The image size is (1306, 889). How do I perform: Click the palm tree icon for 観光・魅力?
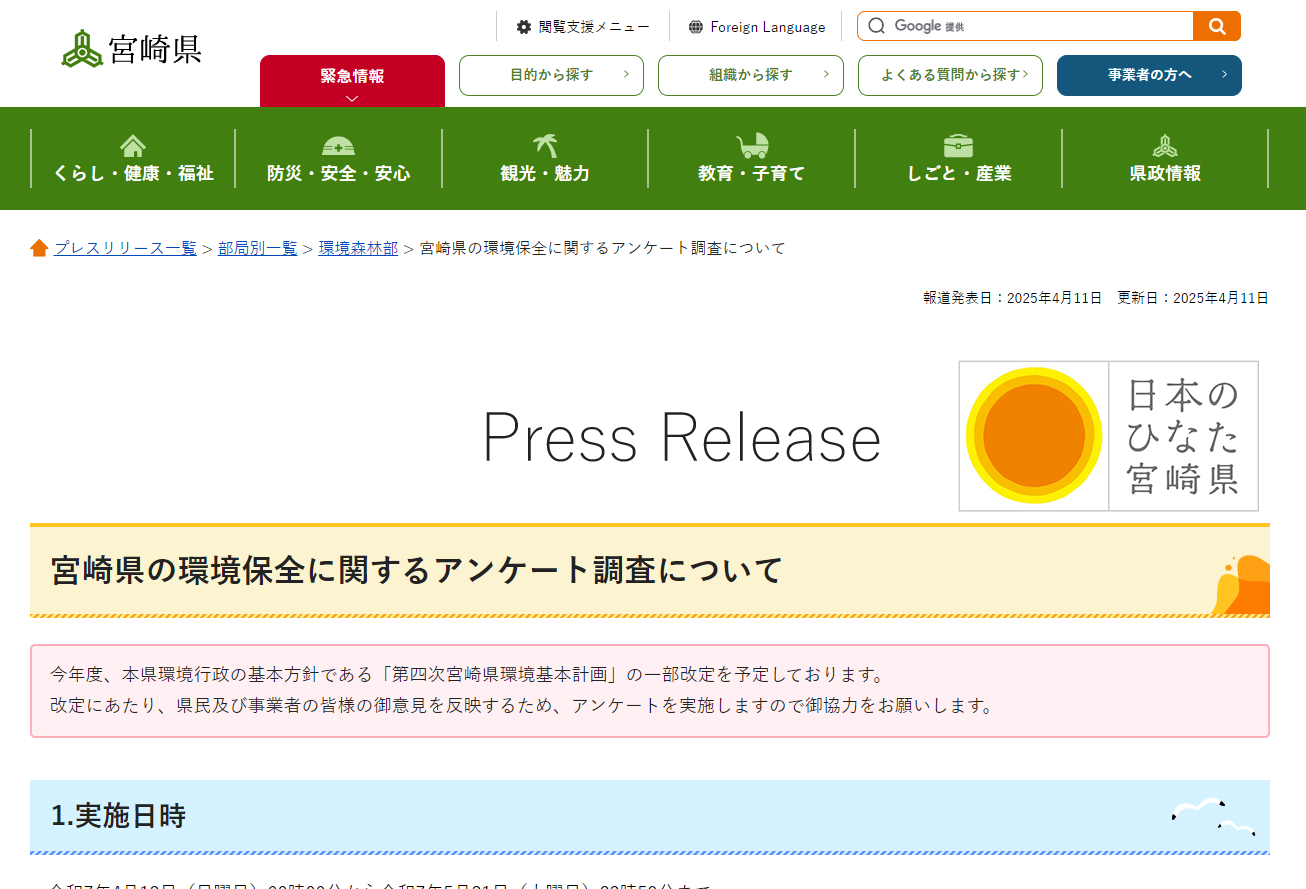(x=545, y=146)
